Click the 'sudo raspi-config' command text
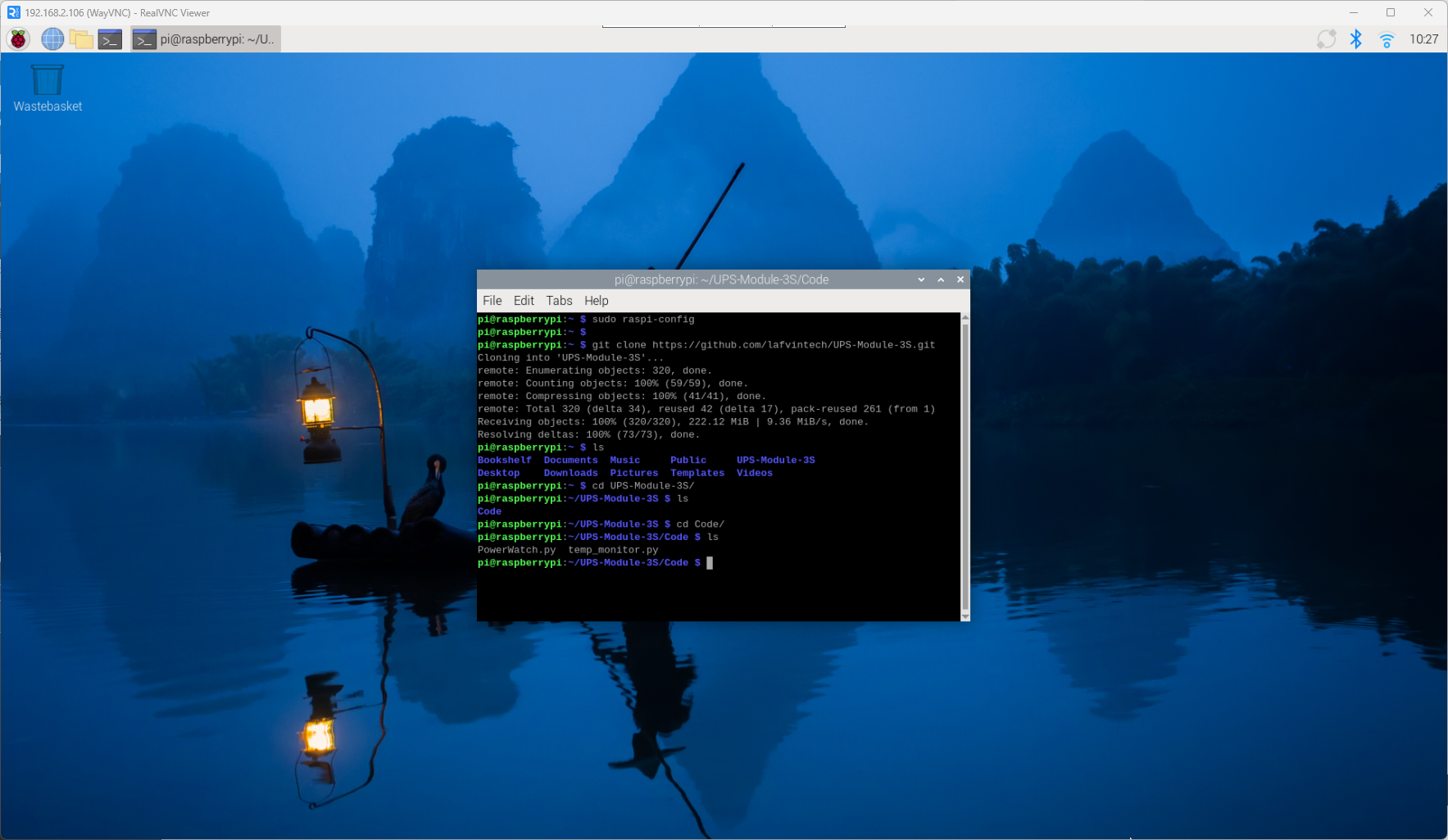Screen dimensions: 1448x840 pos(643,320)
